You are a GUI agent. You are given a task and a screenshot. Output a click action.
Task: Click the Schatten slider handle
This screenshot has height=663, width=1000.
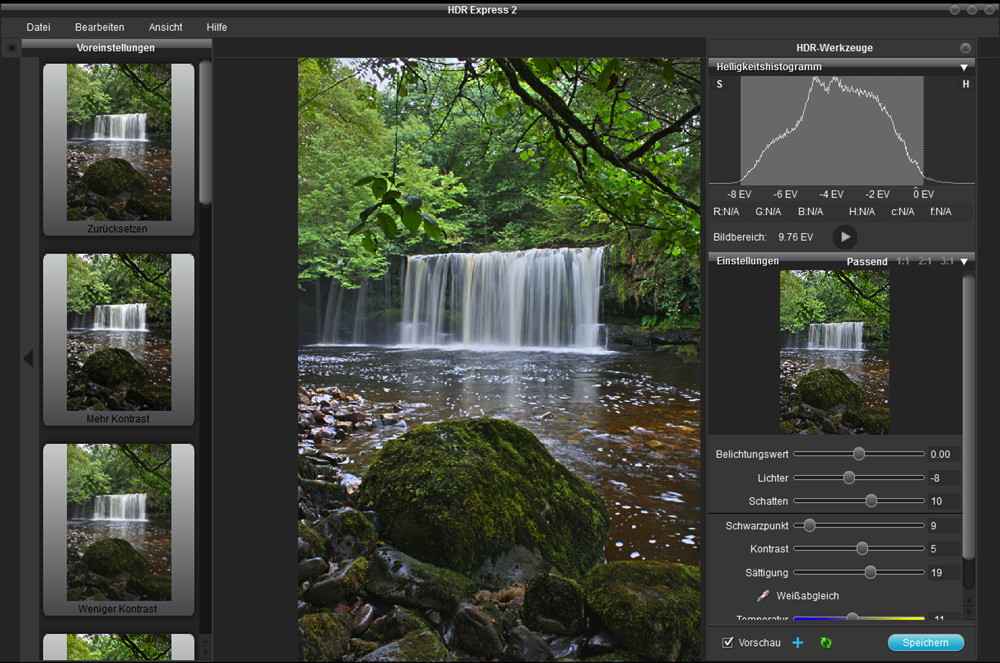point(871,501)
